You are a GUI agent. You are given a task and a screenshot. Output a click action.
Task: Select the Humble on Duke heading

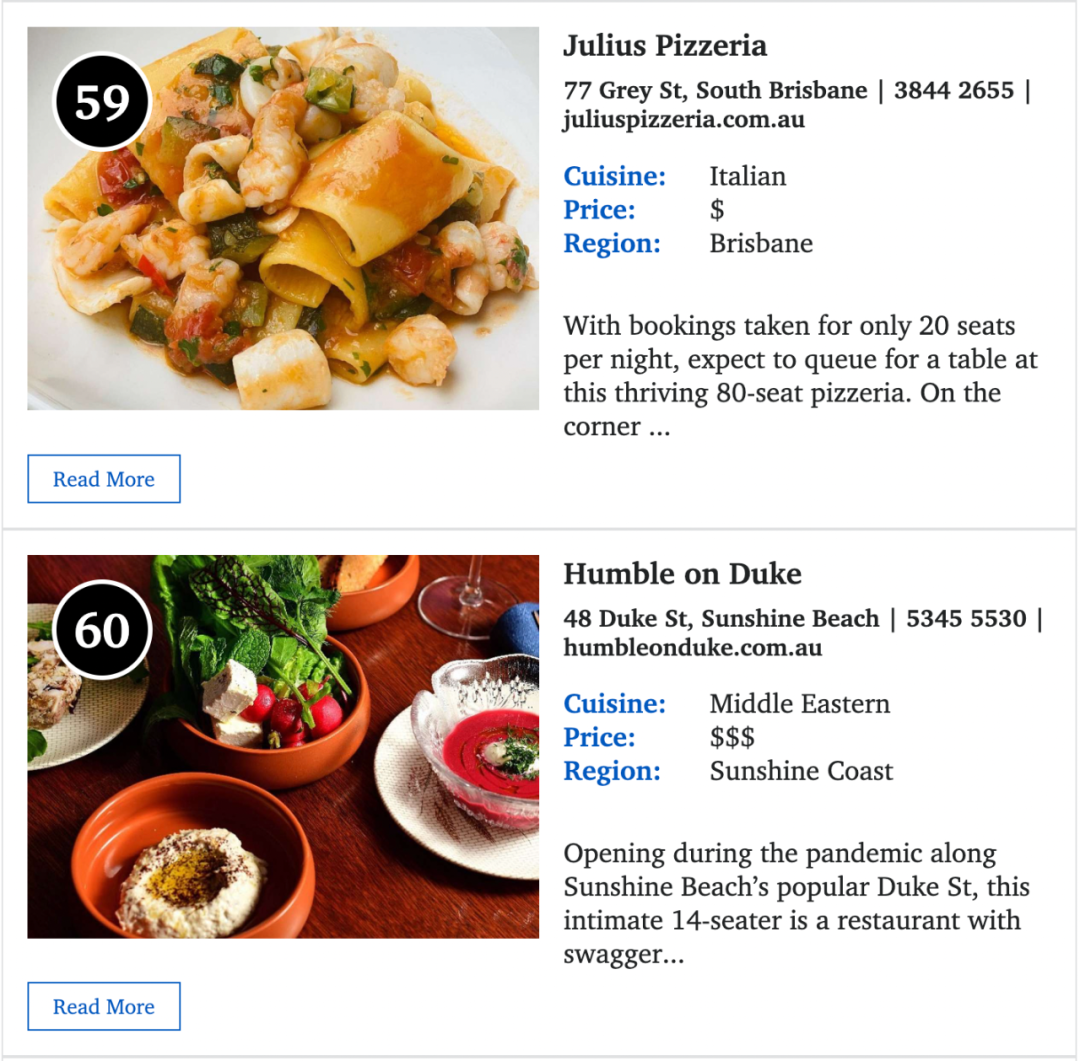683,574
